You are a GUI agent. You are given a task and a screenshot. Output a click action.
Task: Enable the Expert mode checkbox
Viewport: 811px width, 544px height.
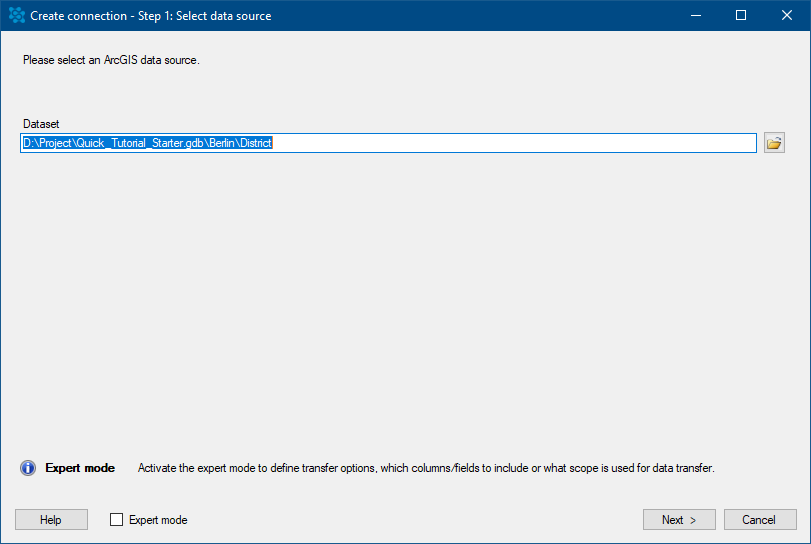point(116,520)
